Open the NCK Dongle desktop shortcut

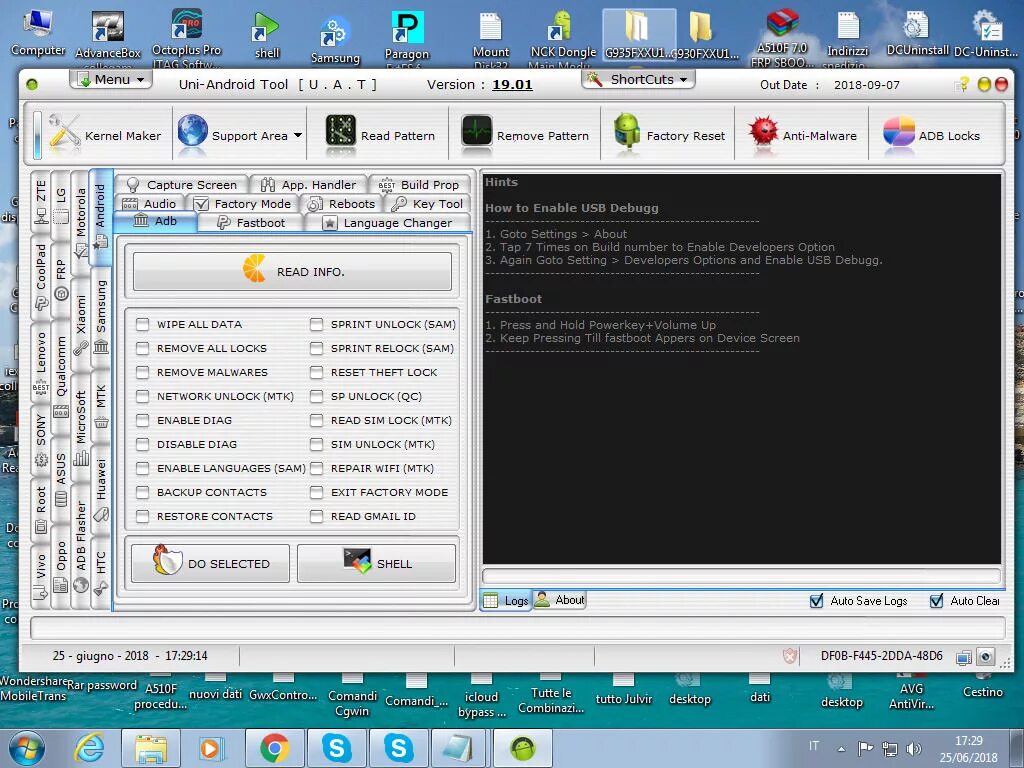[x=563, y=39]
